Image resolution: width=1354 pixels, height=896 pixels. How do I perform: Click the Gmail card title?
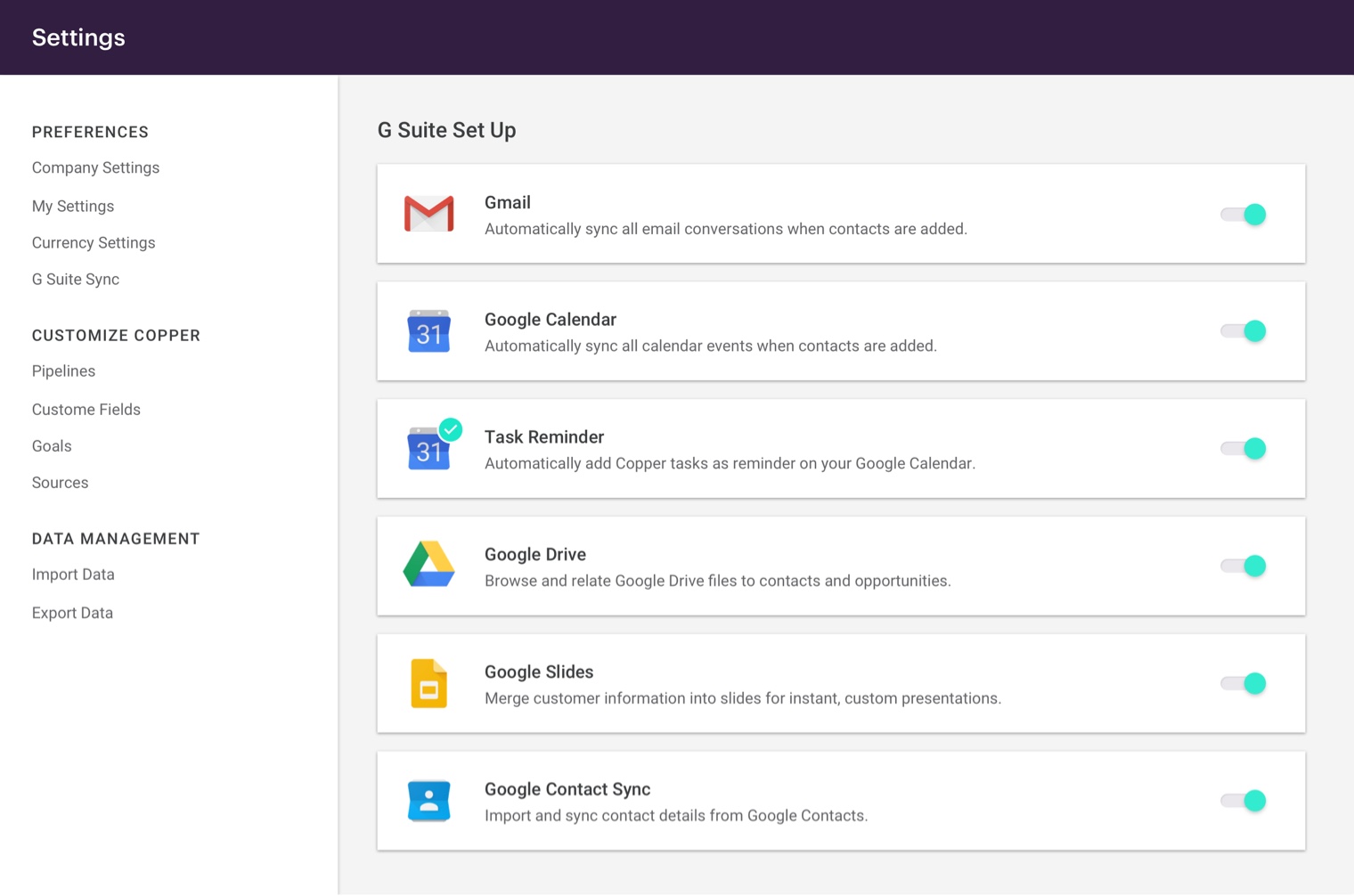point(508,202)
